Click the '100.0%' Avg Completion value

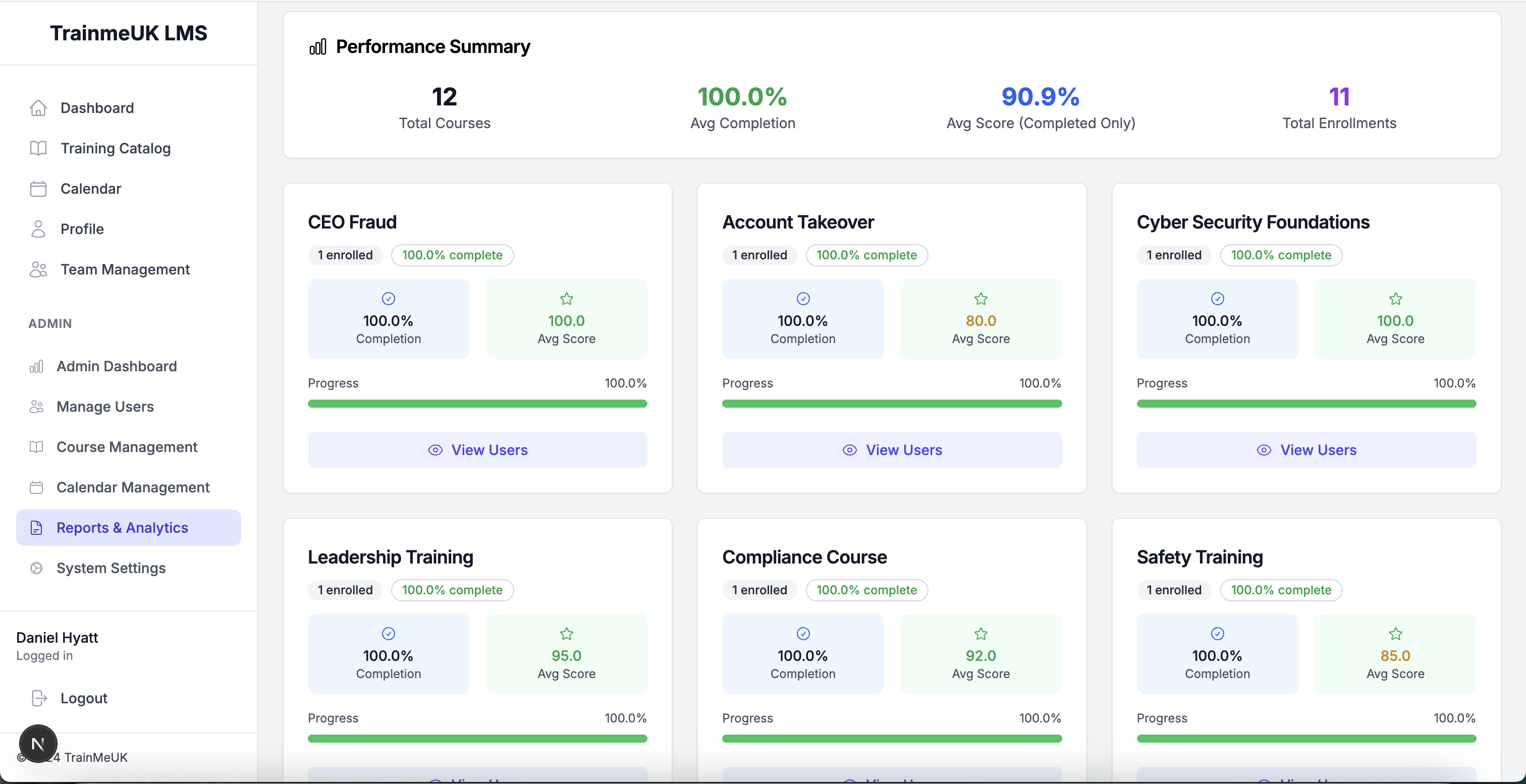point(742,96)
